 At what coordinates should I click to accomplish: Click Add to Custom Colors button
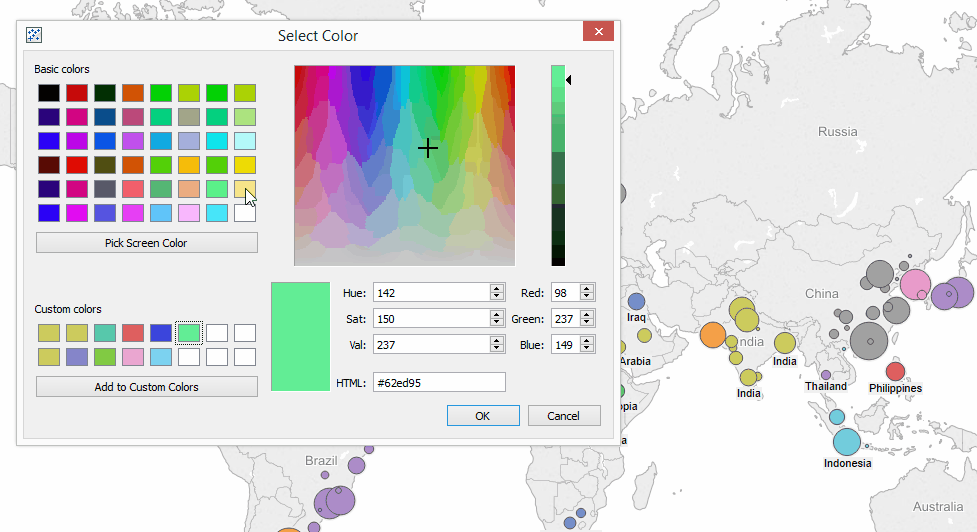(146, 387)
